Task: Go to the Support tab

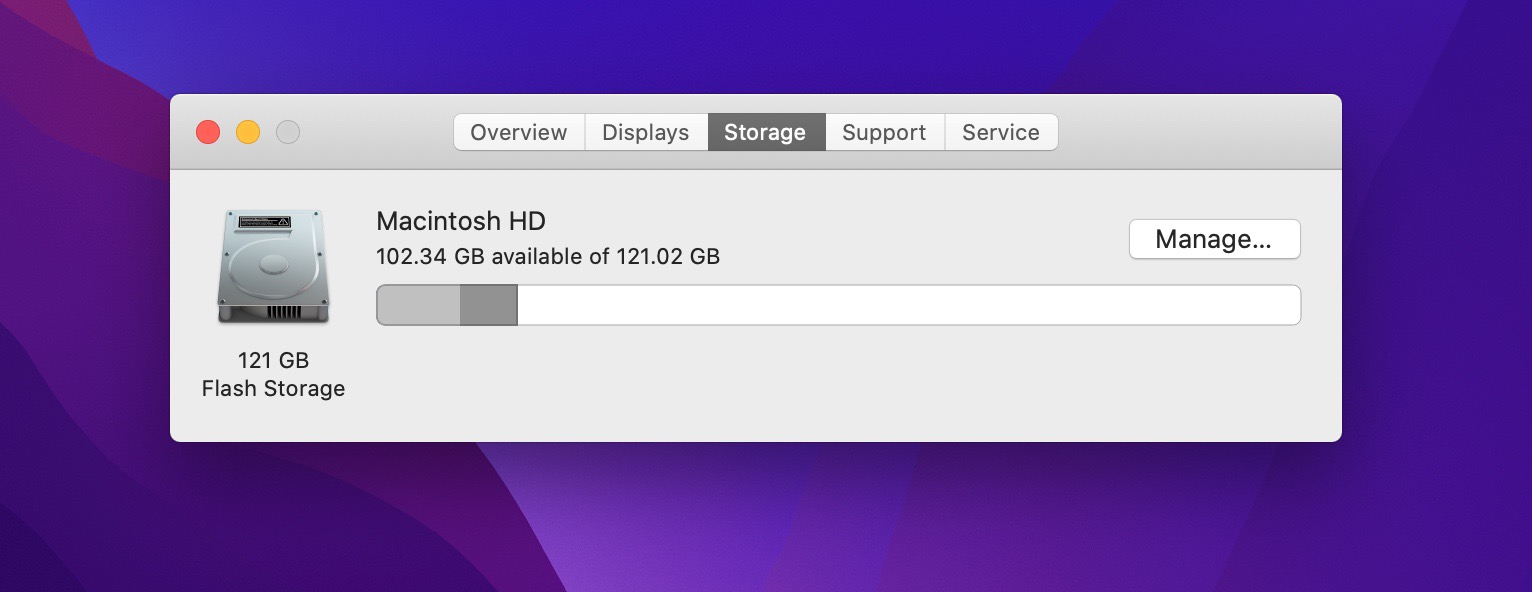Action: pos(884,132)
